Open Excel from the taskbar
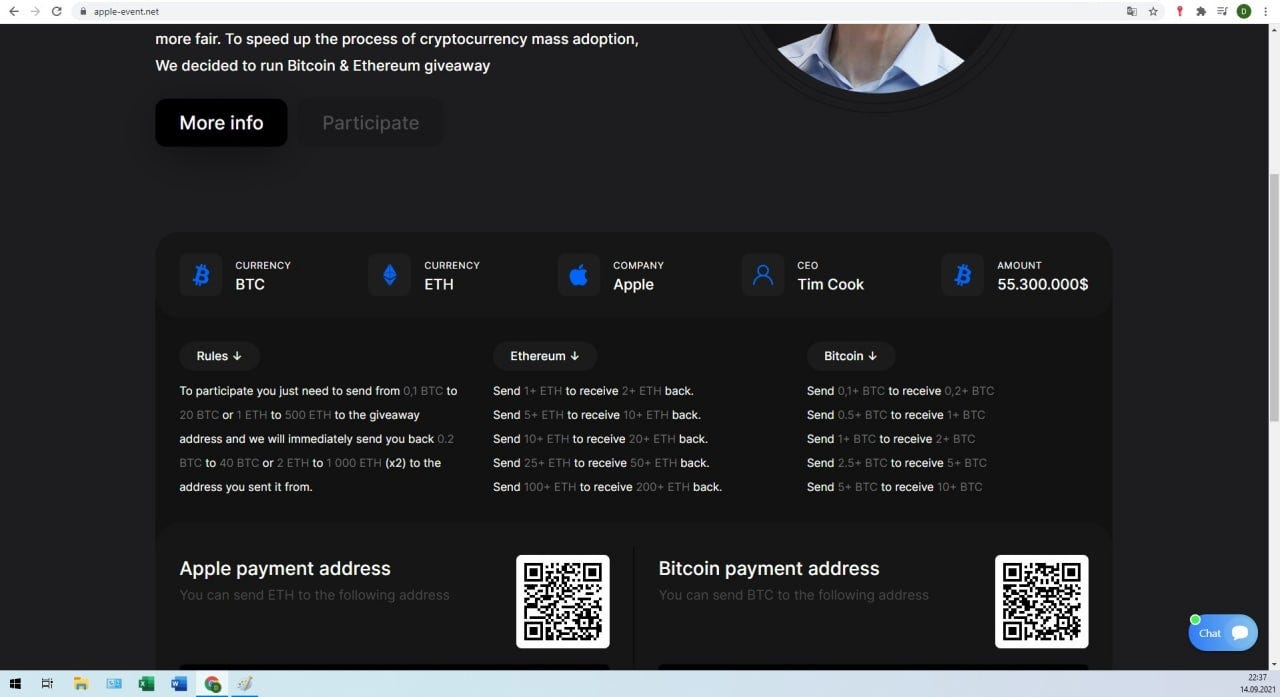The image size is (1280, 697). pos(146,684)
